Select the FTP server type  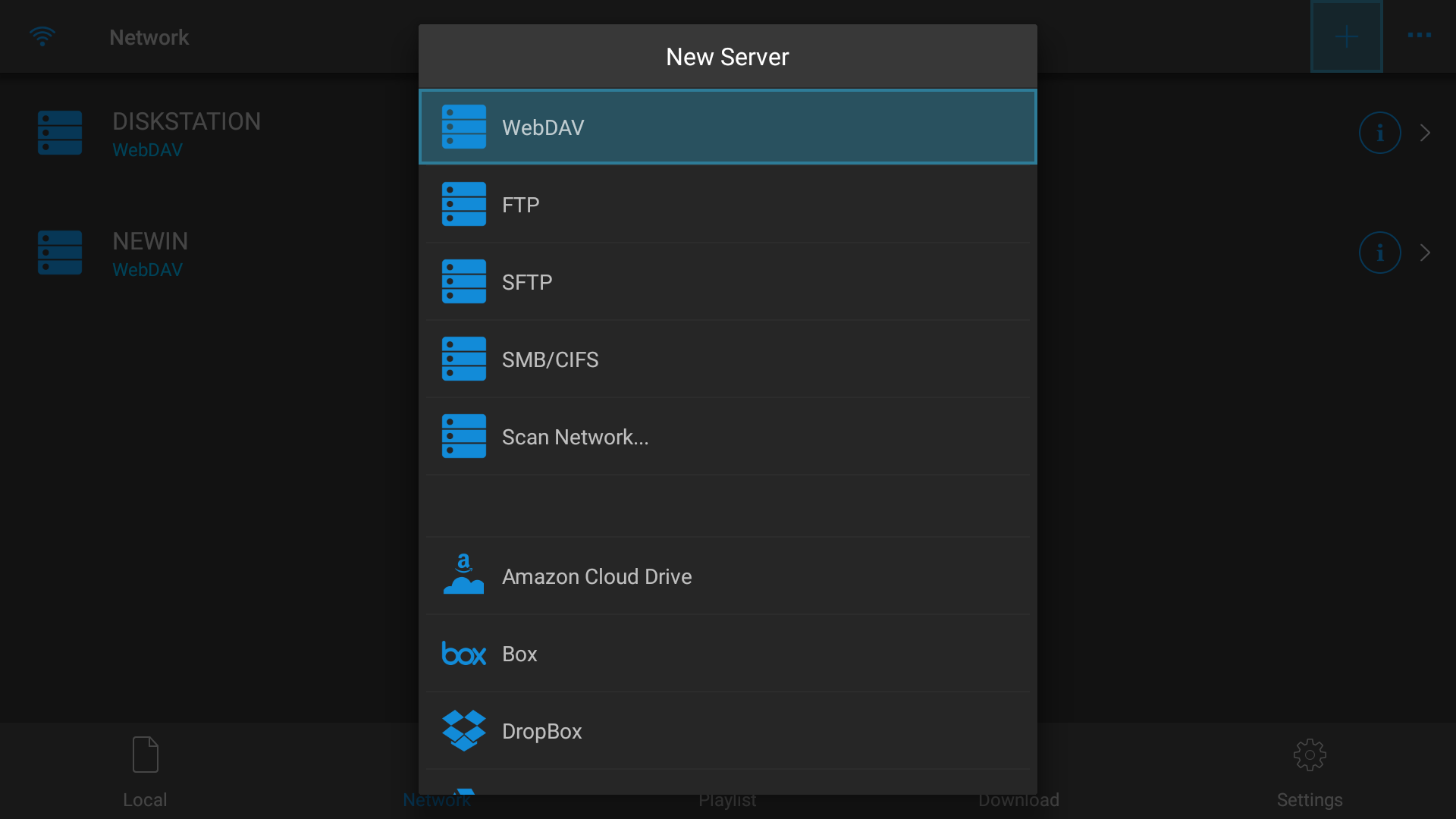pyautogui.click(x=726, y=204)
